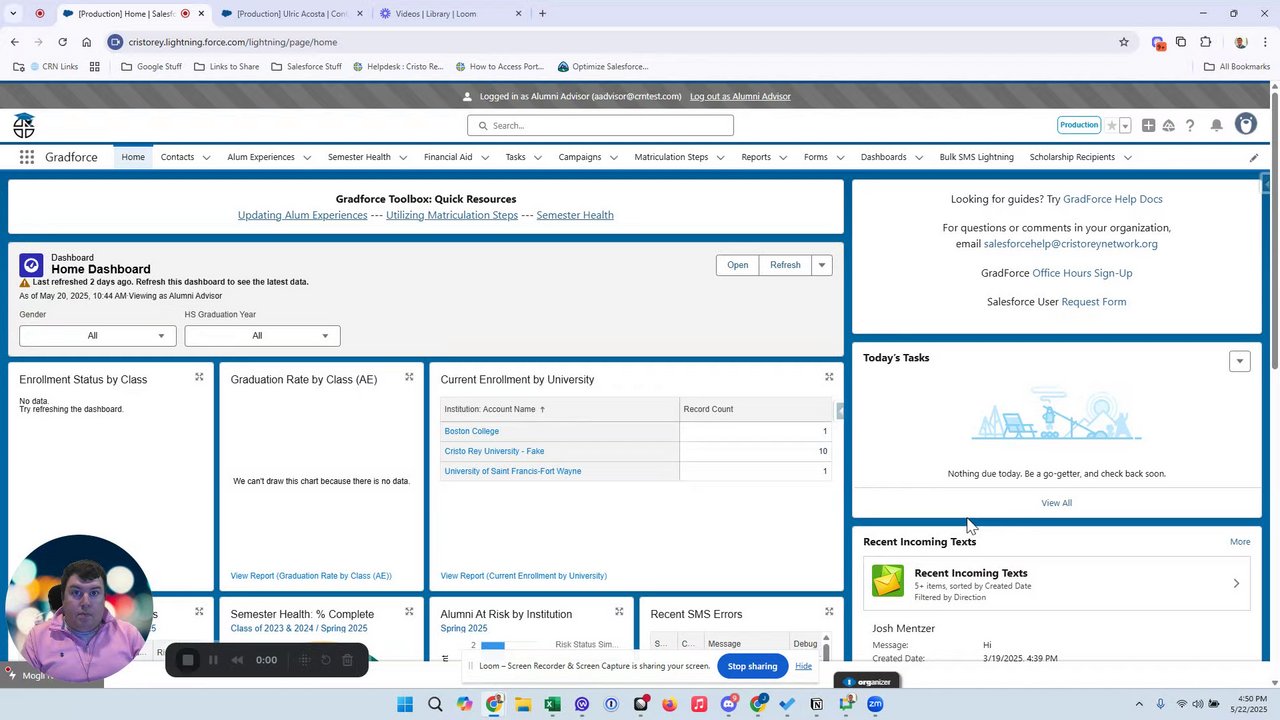Expand the Current Enrollment by University widget
The height and width of the screenshot is (720, 1280).
(x=829, y=377)
